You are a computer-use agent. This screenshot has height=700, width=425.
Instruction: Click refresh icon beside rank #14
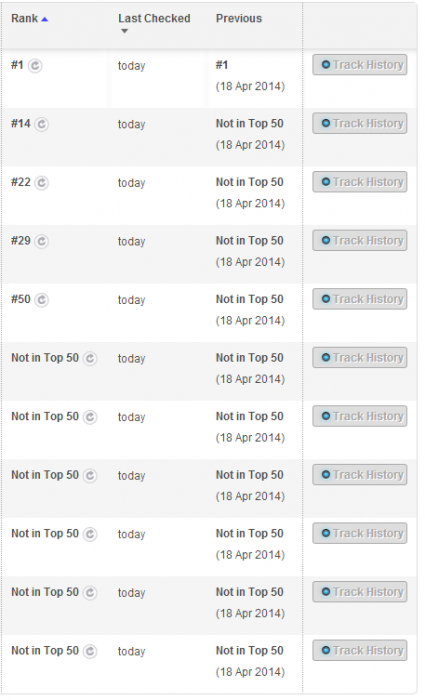pos(42,124)
